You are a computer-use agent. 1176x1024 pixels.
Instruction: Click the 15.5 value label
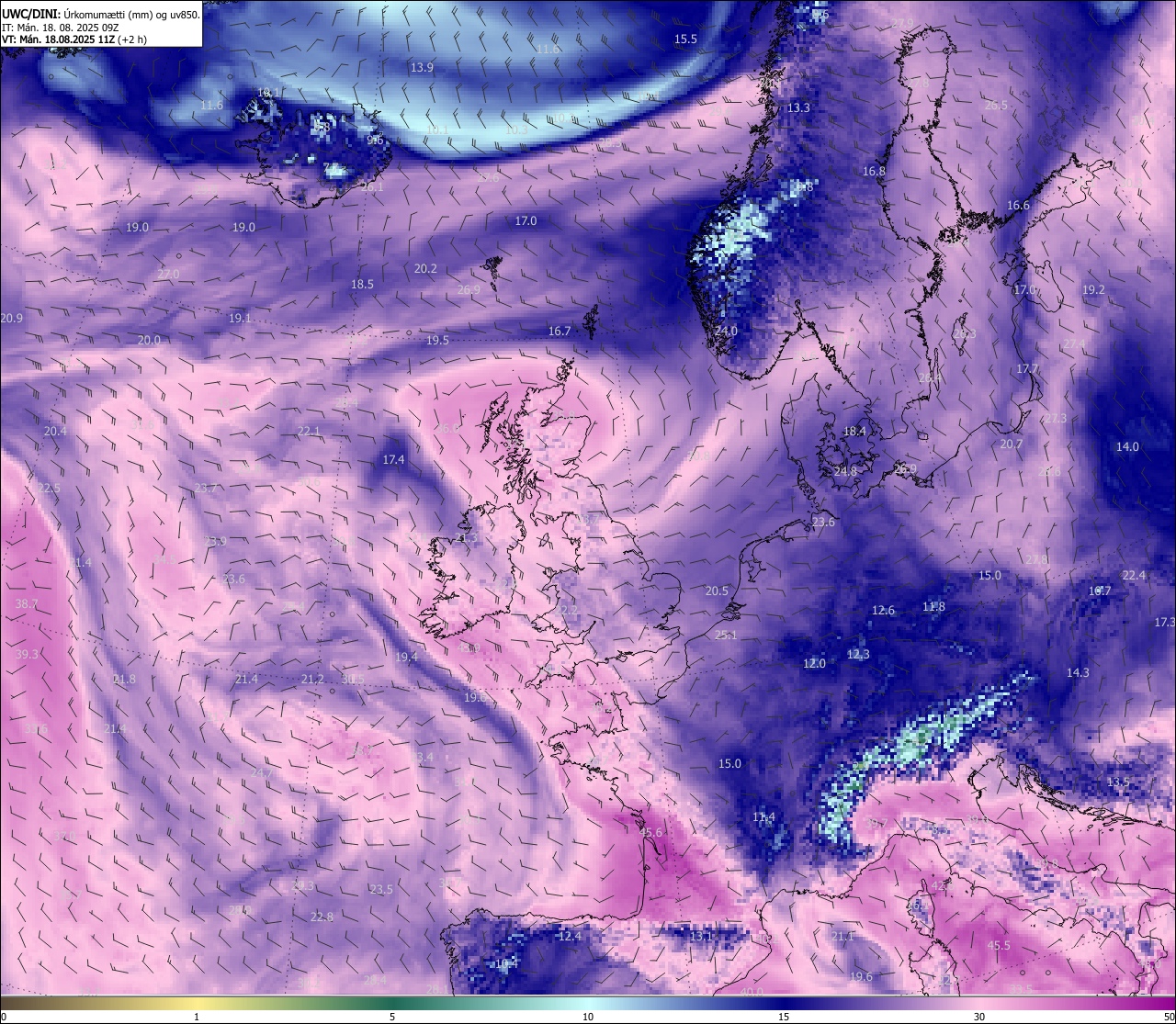tap(685, 39)
